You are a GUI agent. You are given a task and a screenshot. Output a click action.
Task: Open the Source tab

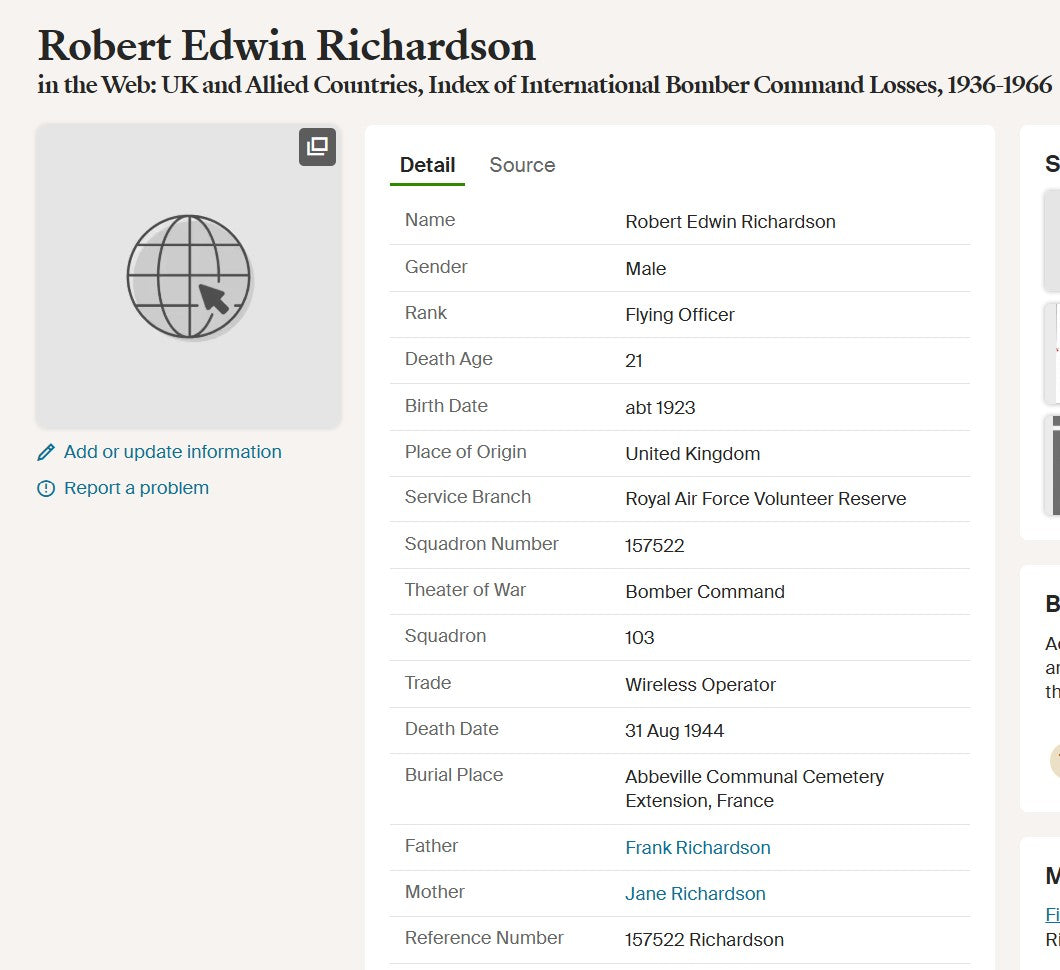pyautogui.click(x=522, y=165)
